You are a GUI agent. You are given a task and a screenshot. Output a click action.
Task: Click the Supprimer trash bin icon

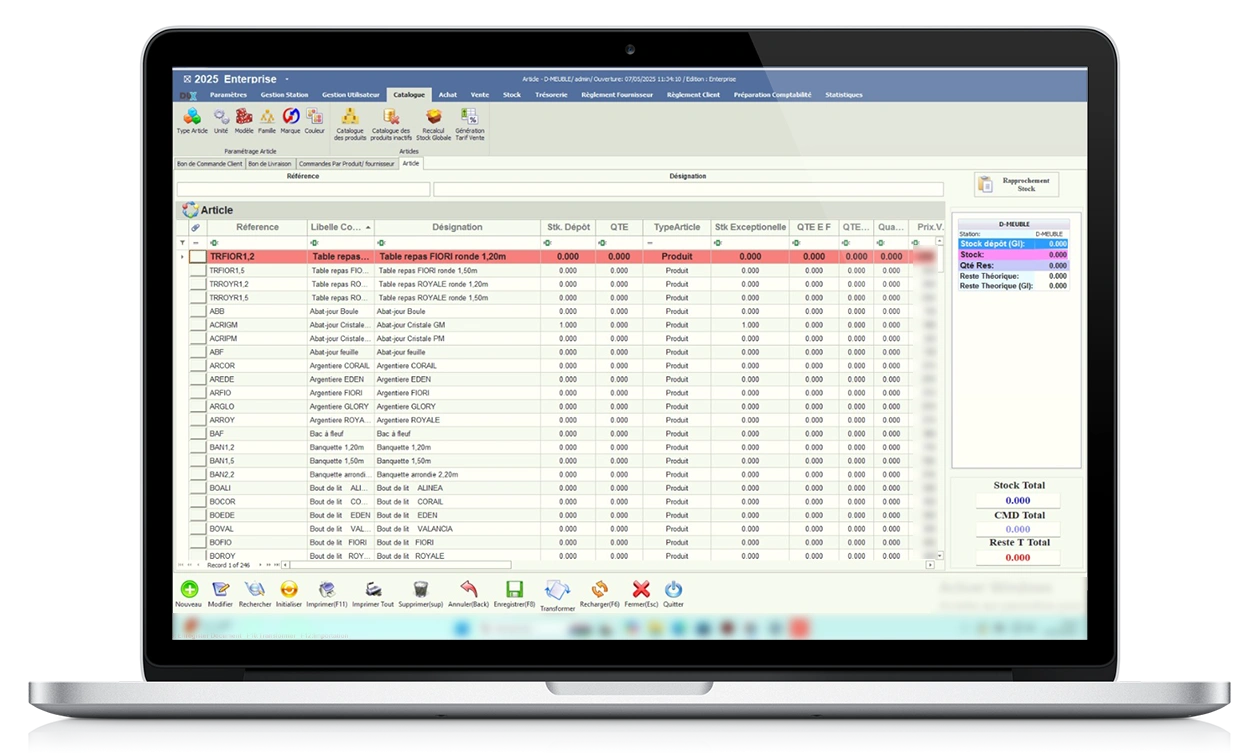[x=421, y=590]
